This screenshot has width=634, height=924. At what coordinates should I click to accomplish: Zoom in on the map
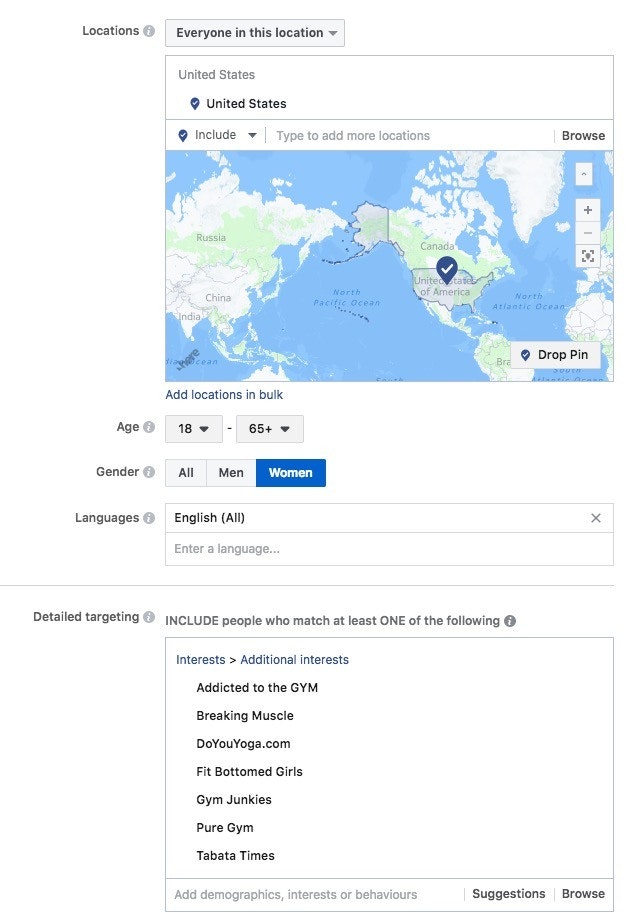tap(587, 210)
